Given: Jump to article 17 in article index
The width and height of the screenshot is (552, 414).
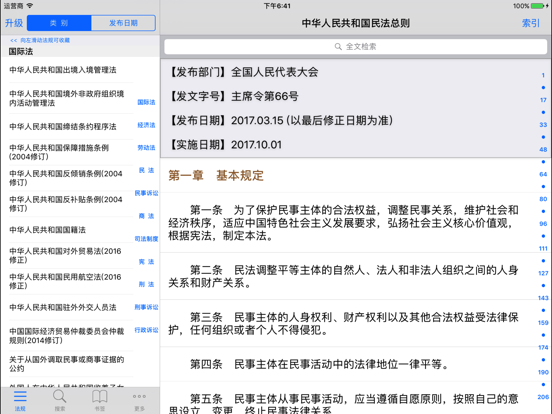Looking at the screenshot, I should 543,100.
